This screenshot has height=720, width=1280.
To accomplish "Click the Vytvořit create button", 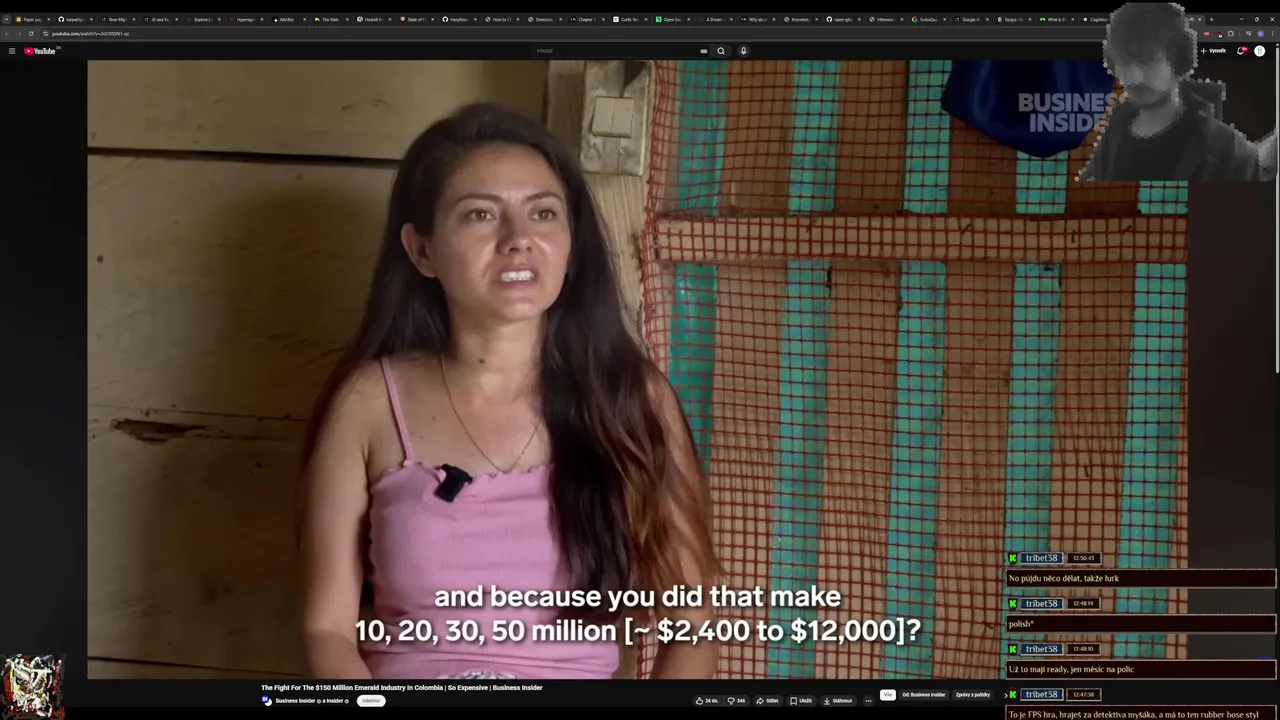I will (1213, 51).
